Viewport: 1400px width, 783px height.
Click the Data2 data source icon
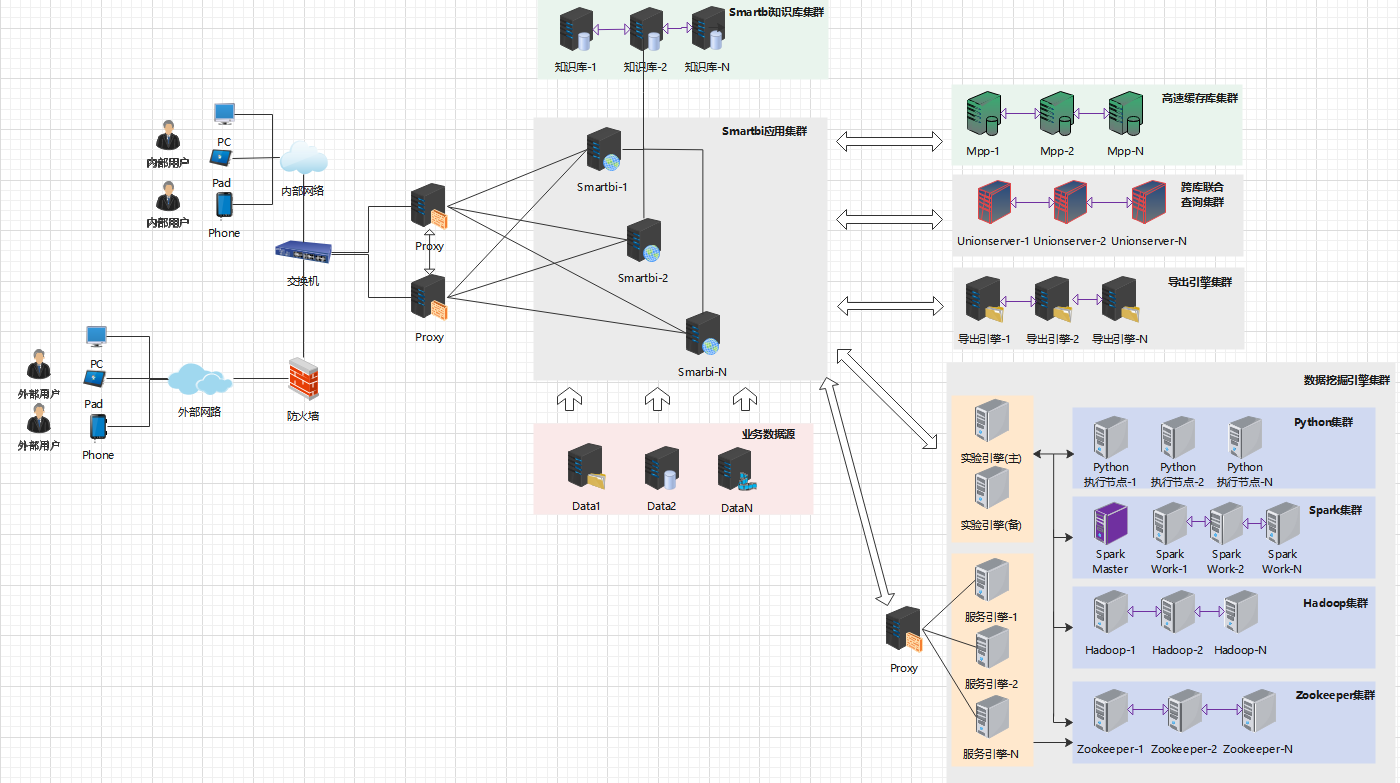click(662, 467)
